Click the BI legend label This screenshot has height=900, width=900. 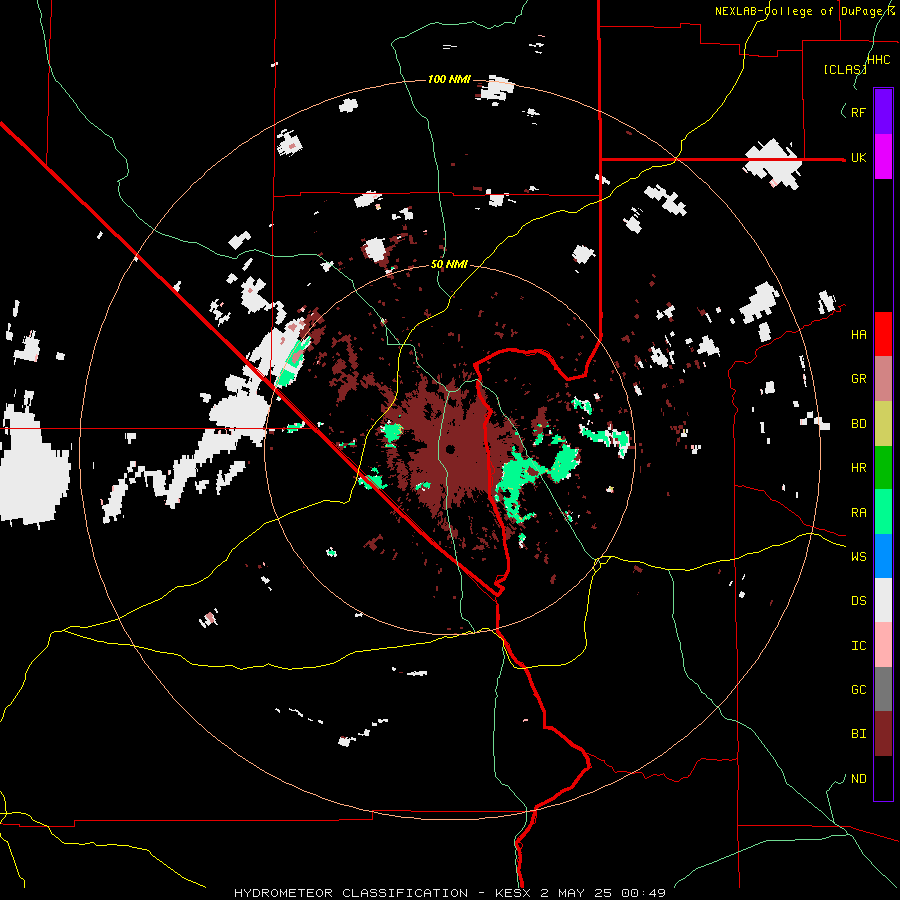(x=858, y=734)
